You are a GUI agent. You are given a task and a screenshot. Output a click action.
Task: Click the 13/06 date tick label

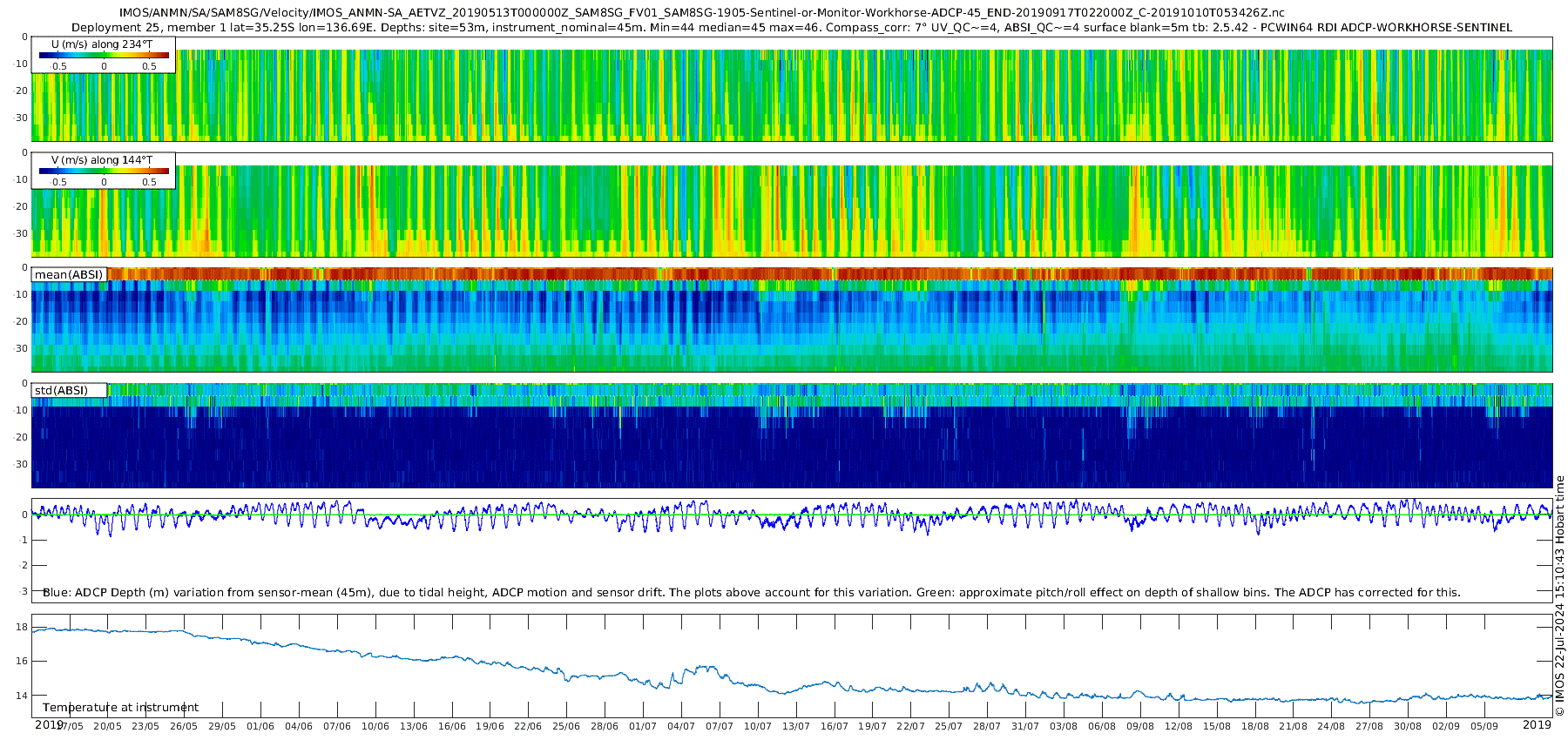coord(413,726)
